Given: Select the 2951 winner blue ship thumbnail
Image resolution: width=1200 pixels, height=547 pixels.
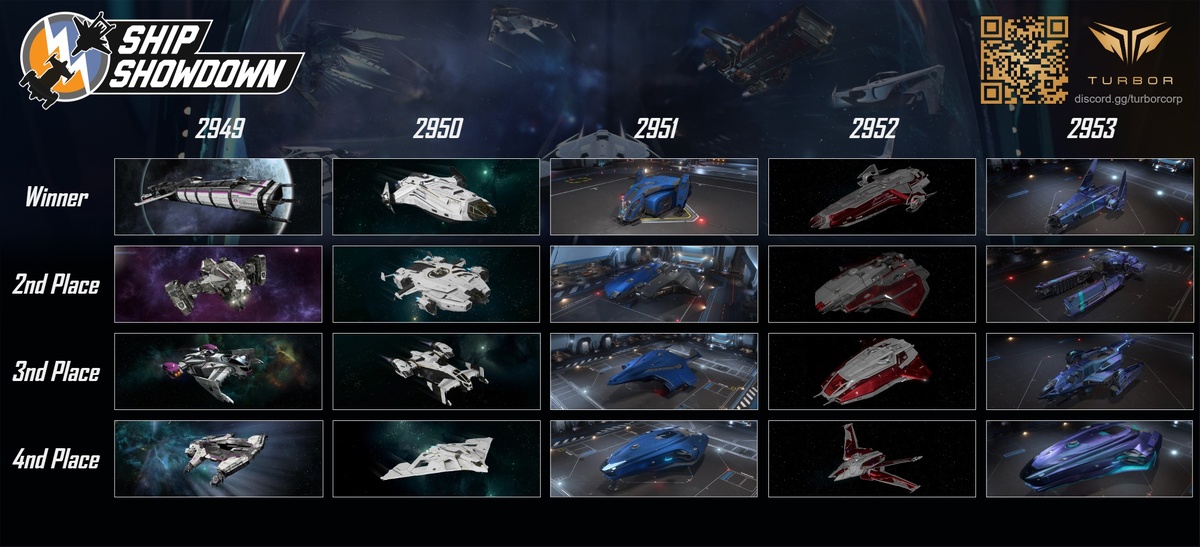Looking at the screenshot, I should [654, 196].
